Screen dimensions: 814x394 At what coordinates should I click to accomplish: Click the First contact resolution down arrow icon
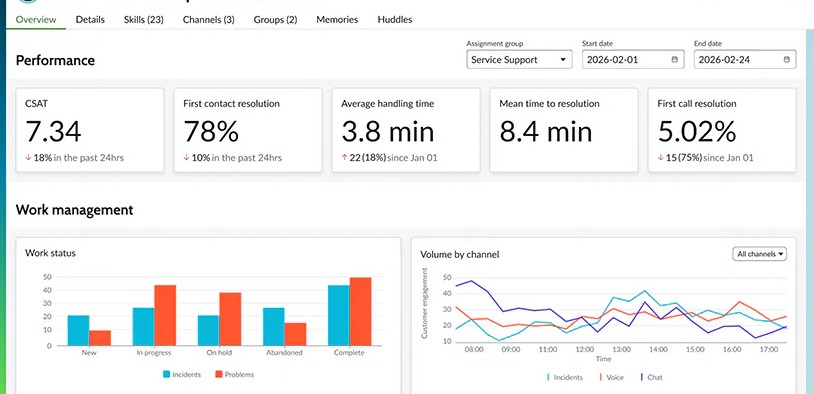click(x=186, y=158)
